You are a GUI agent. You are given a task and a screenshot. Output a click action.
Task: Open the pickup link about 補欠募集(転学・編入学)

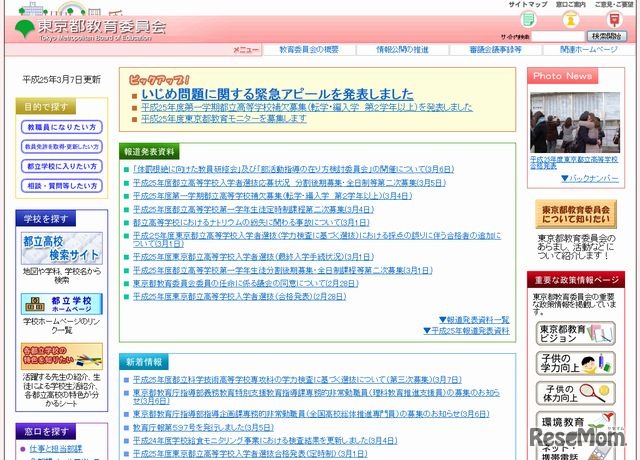[x=307, y=107]
